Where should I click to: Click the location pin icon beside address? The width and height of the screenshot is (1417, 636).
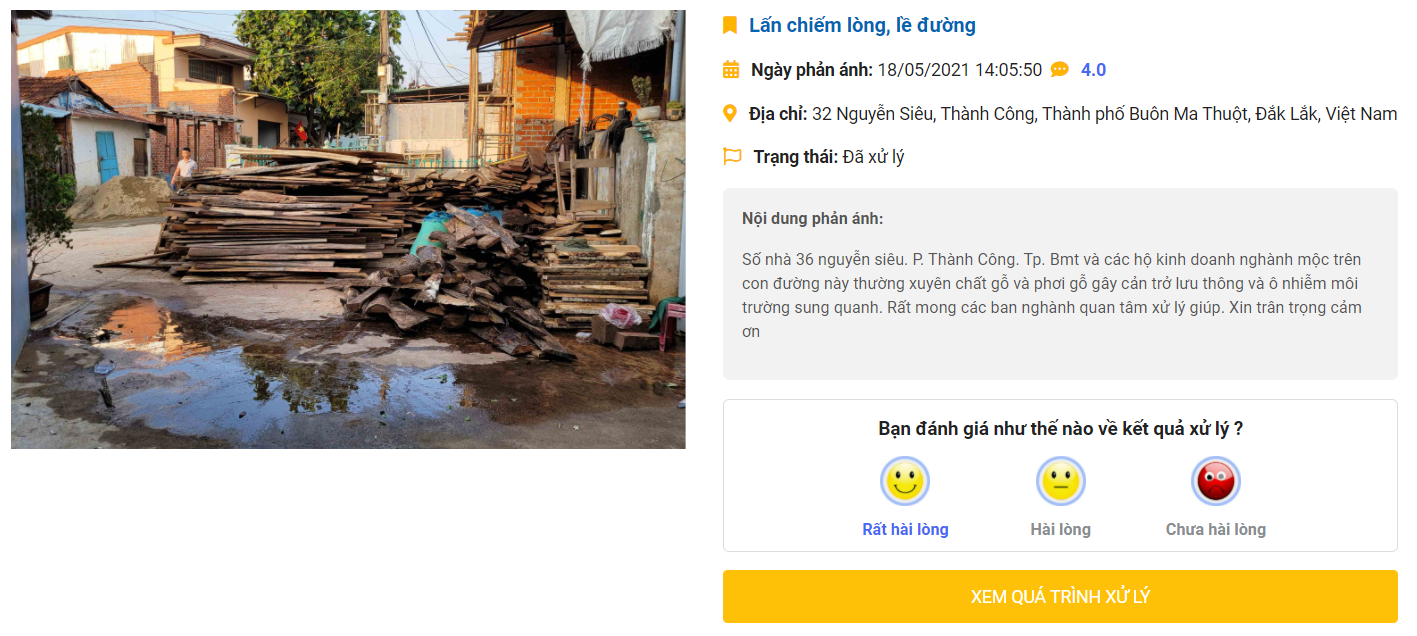(730, 113)
